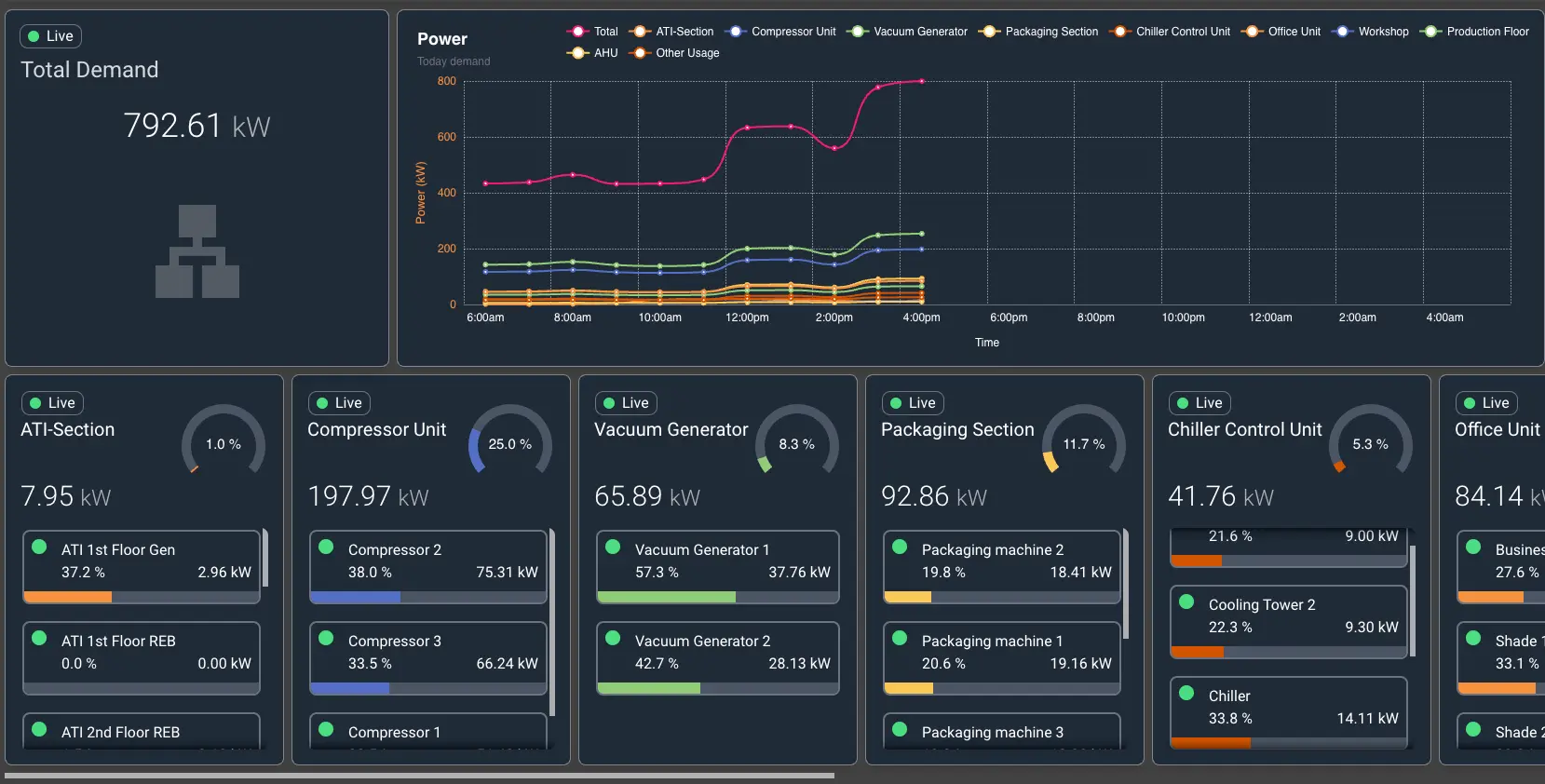This screenshot has height=784, width=1545.
Task: Click Live badge on Packaging Section card
Action: coord(913,403)
